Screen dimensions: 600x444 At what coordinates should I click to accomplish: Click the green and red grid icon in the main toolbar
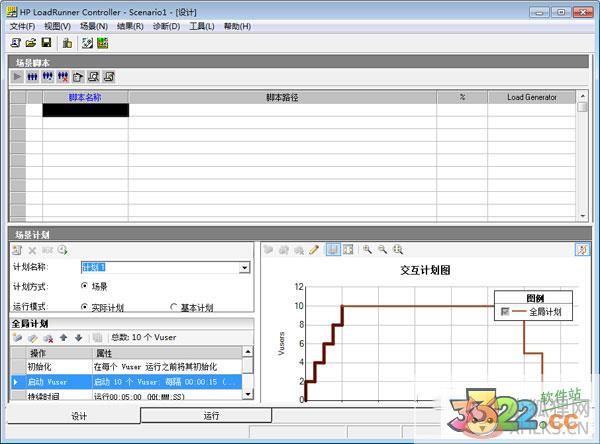103,43
